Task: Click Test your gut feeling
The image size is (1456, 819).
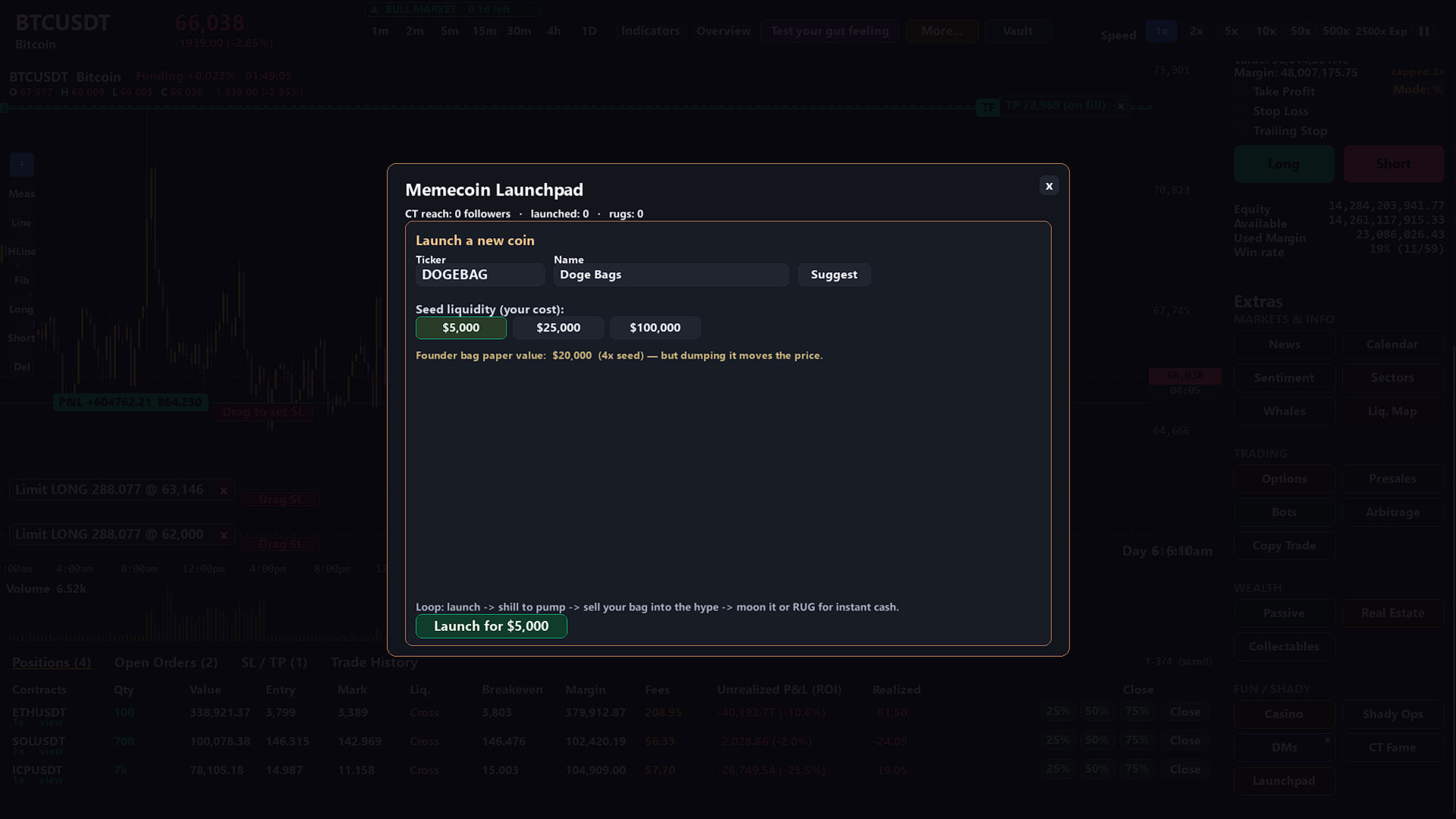Action: tap(830, 31)
